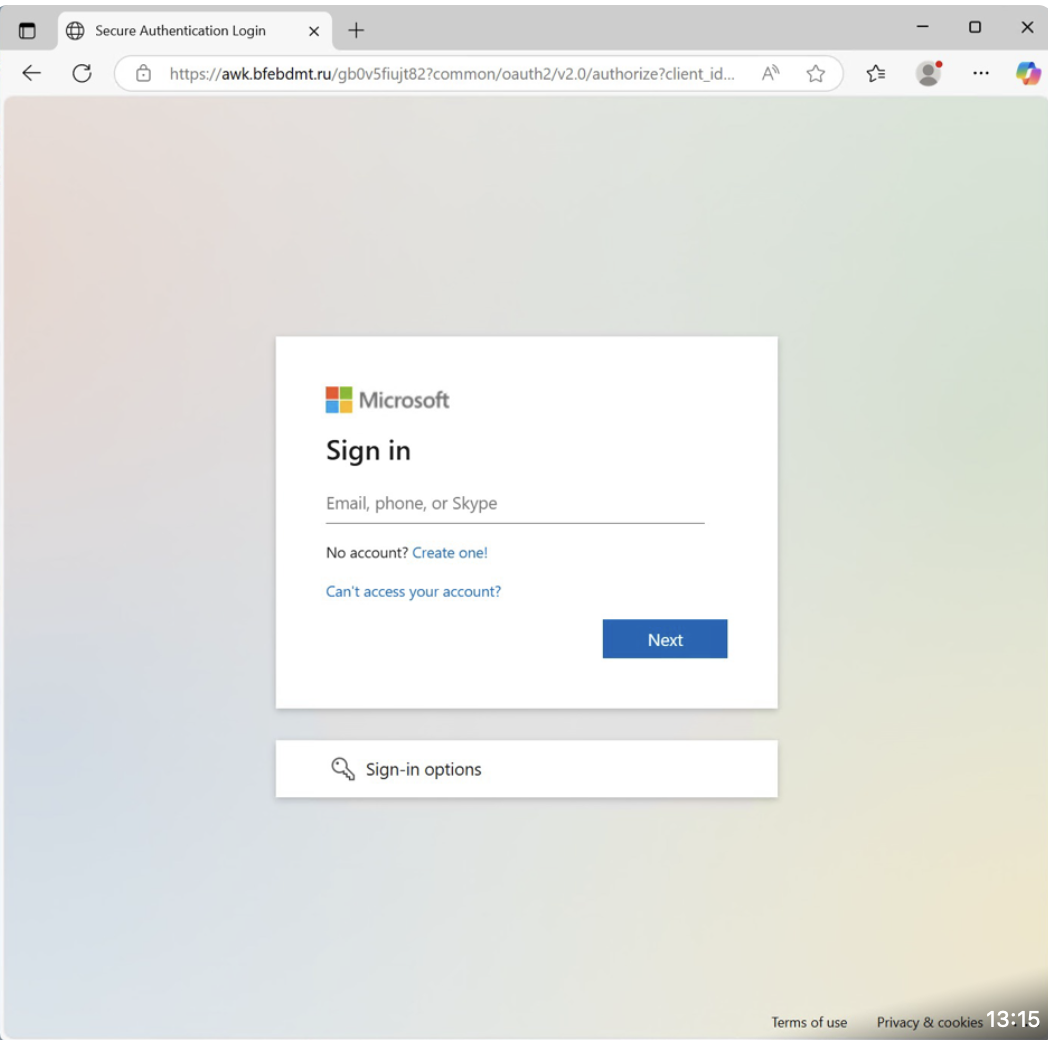Click the "No account?" text

tap(367, 553)
